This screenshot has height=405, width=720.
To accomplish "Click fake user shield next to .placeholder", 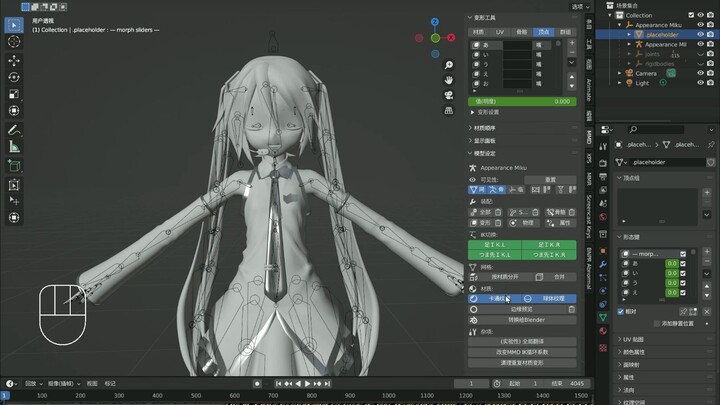I will (x=711, y=162).
